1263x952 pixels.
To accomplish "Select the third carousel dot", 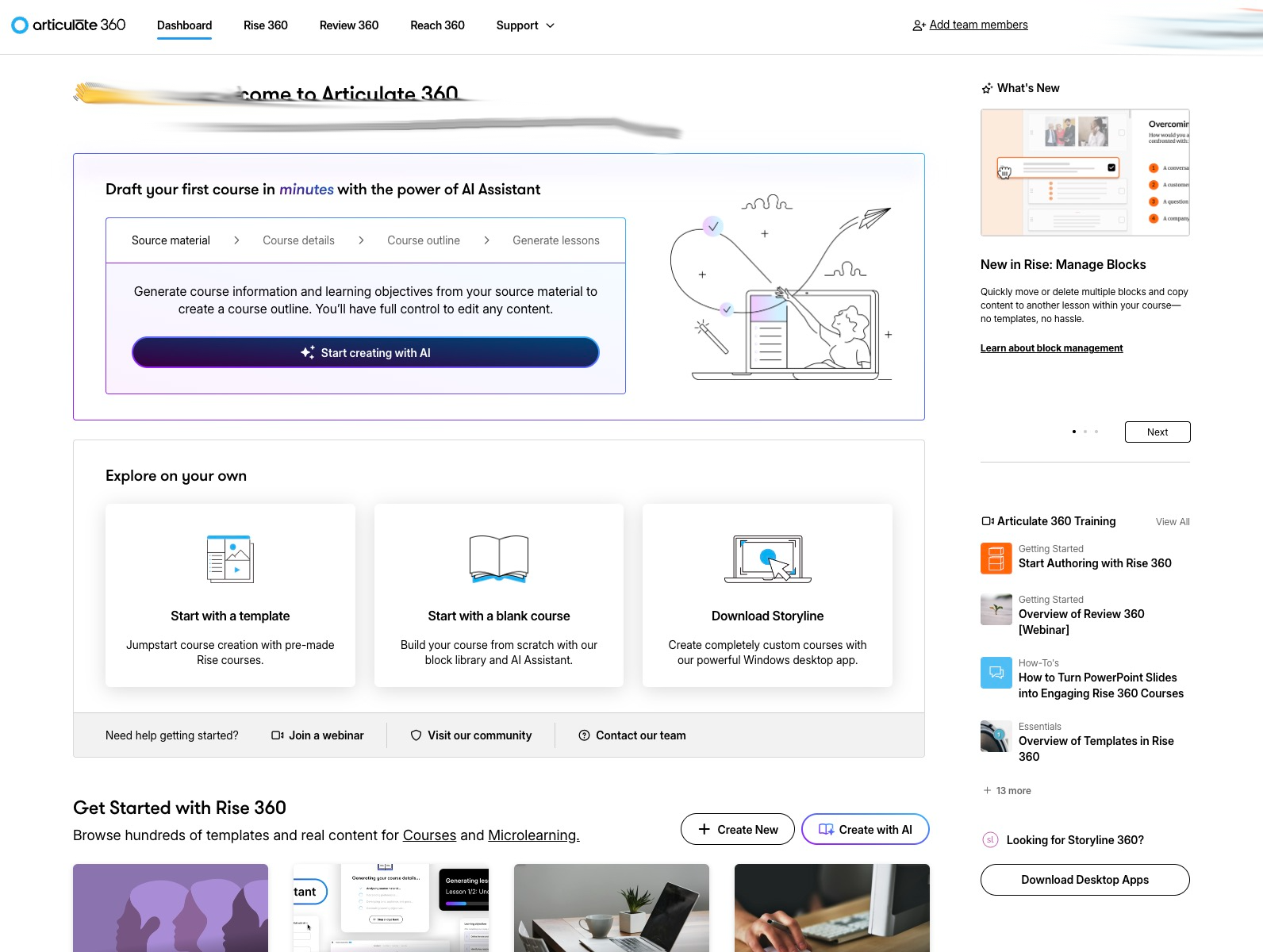I will (x=1096, y=432).
